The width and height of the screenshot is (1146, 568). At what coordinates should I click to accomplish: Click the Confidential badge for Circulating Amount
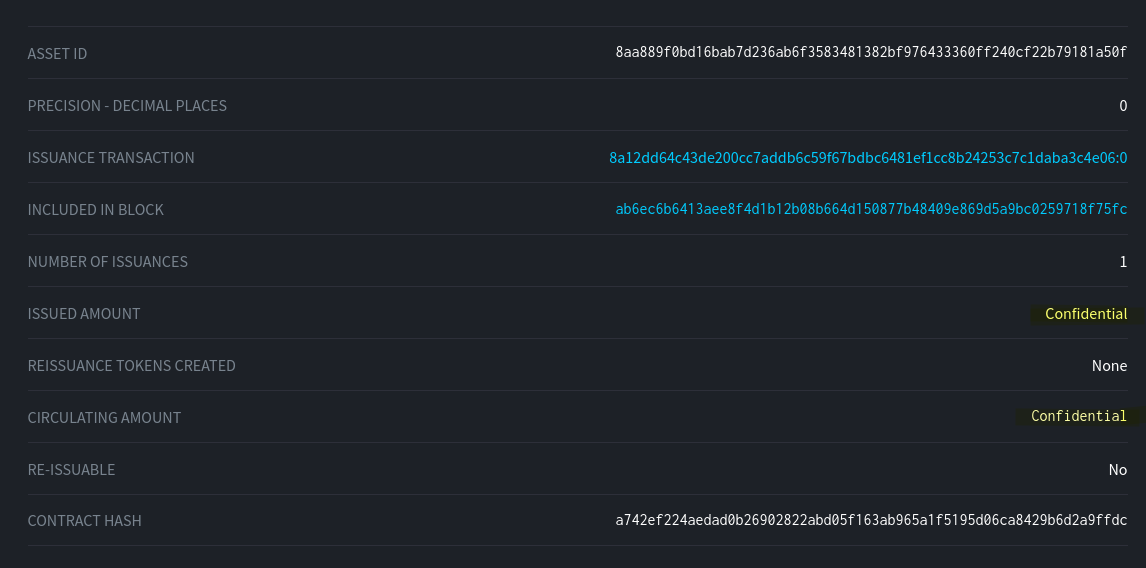(x=1079, y=417)
